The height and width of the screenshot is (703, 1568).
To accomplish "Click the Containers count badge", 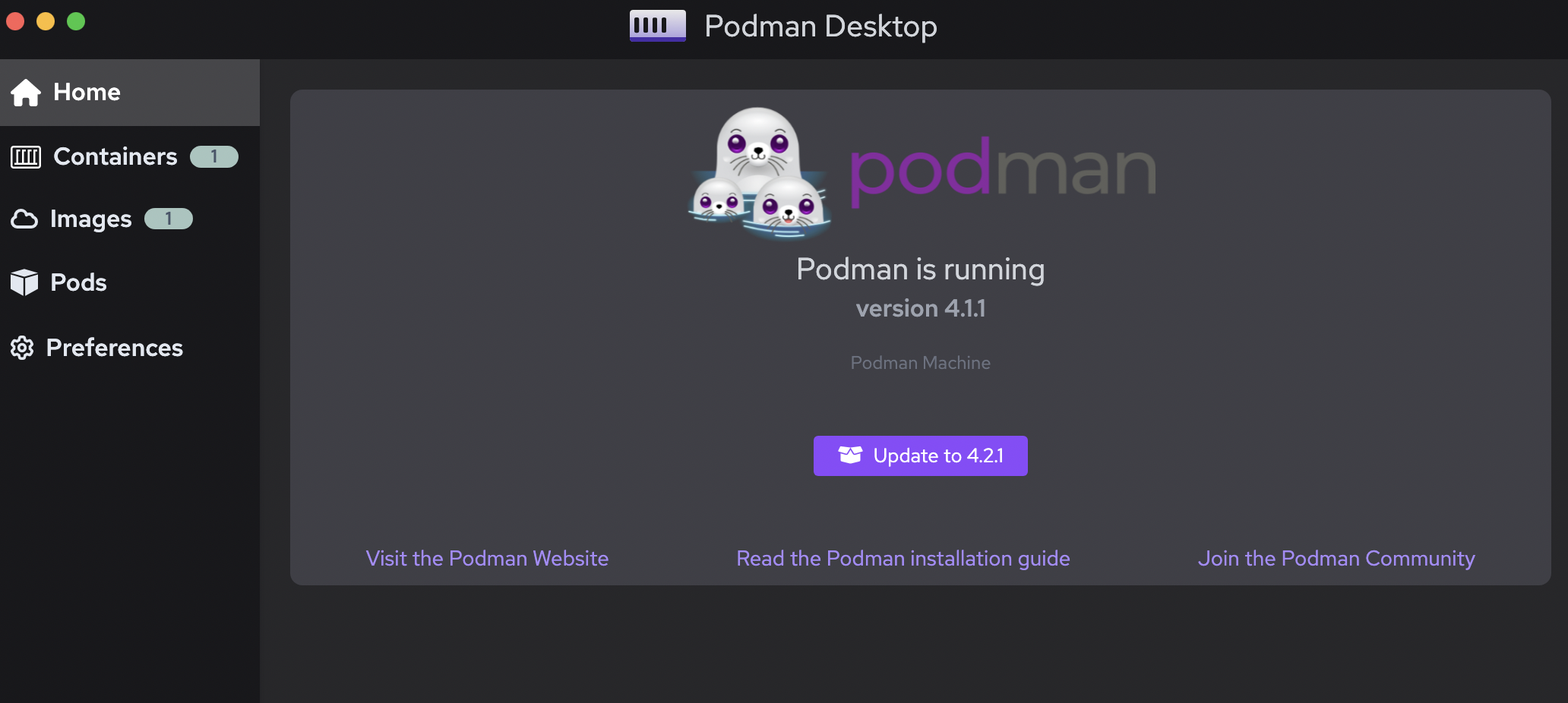I will click(x=213, y=156).
